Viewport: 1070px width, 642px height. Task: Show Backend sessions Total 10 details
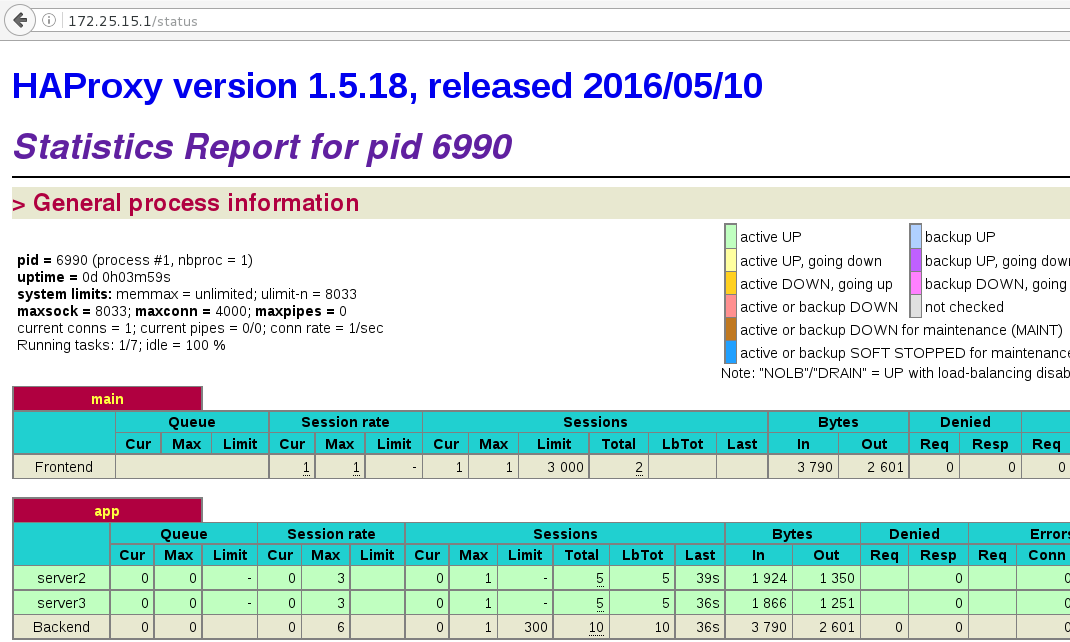pyautogui.click(x=596, y=627)
